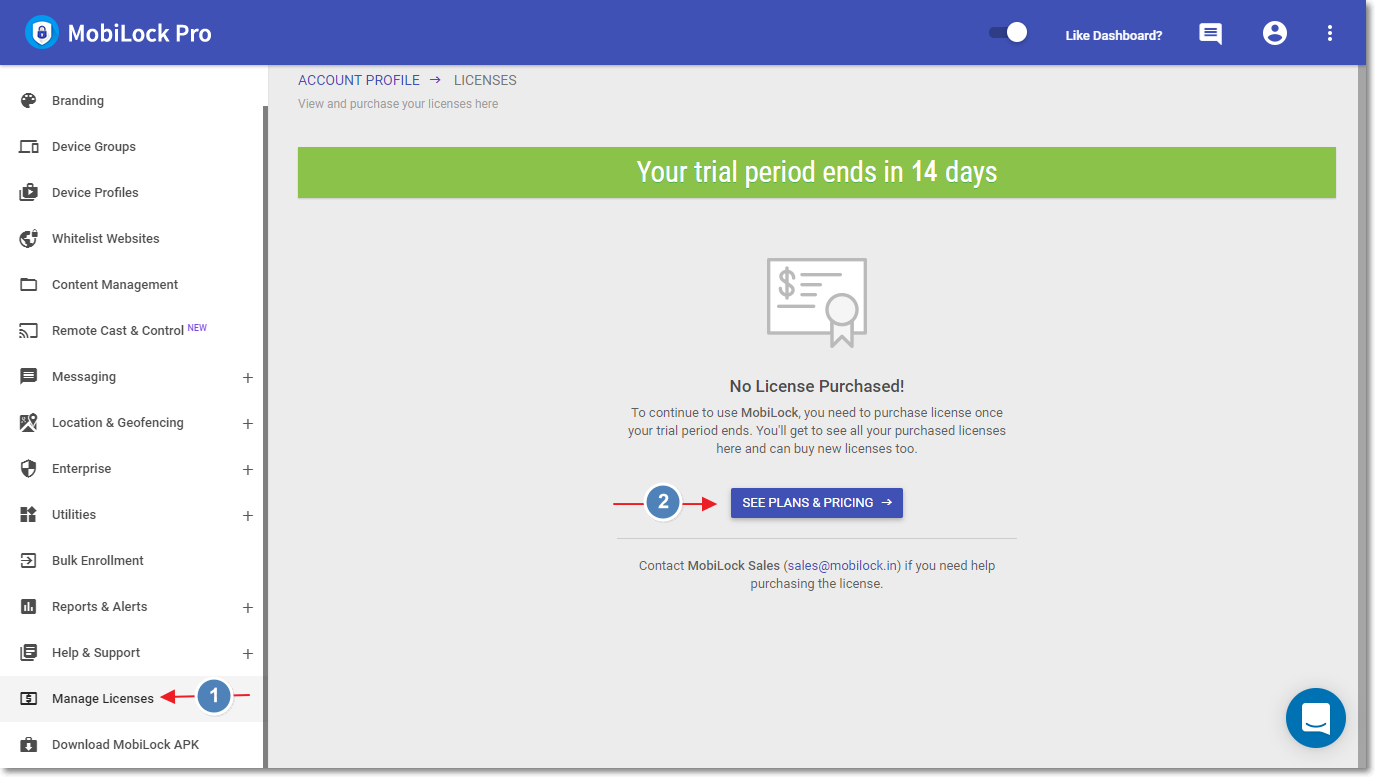The image size is (1375, 777).
Task: Expand the Help & Support plus sign
Action: tap(248, 654)
